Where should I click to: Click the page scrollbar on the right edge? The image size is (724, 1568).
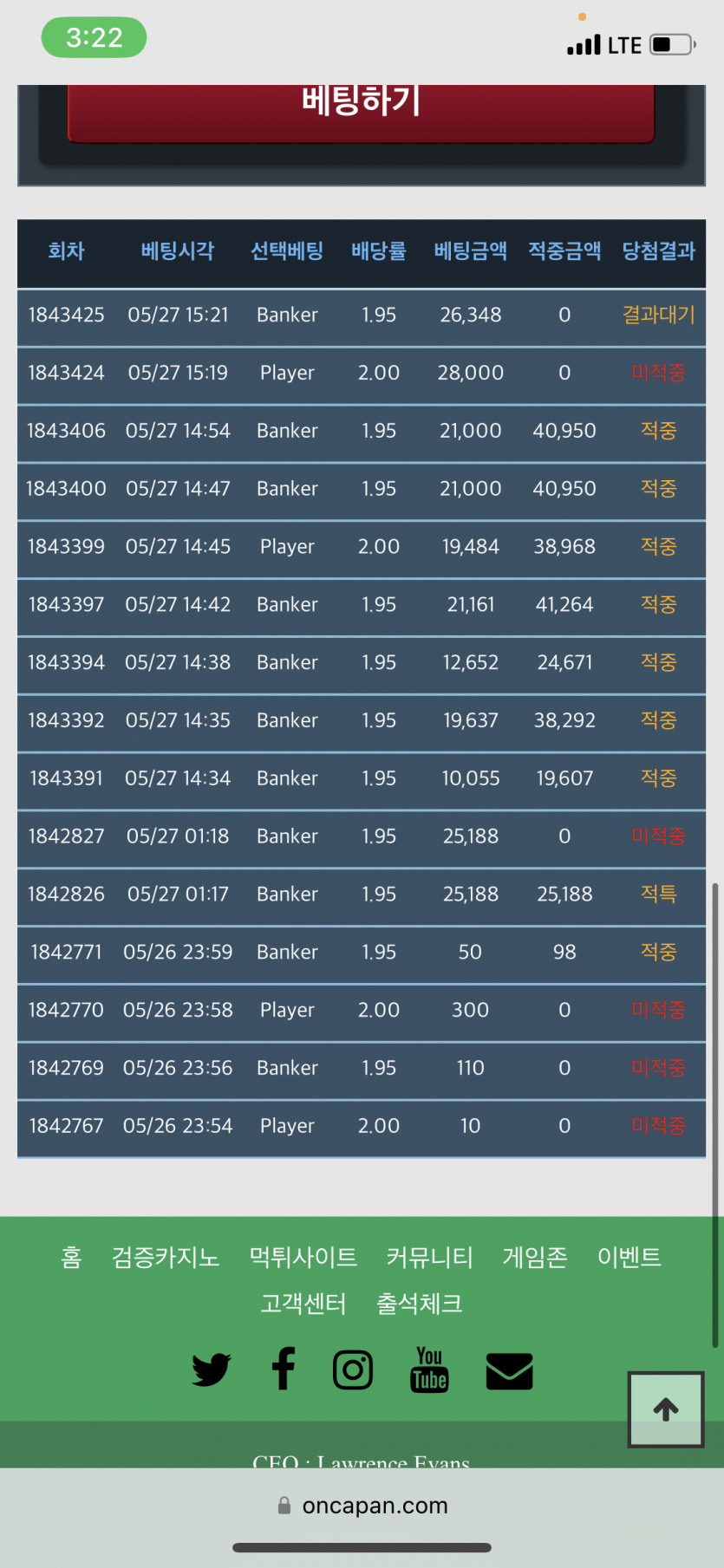coord(715,1115)
